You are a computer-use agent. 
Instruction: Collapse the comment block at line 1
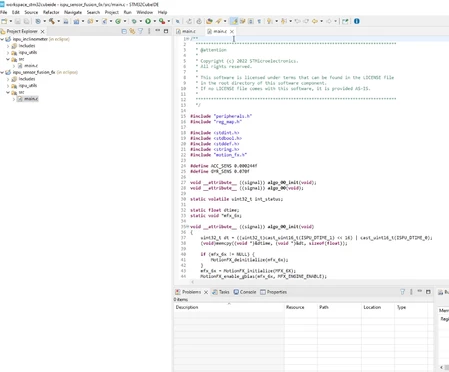188,39
